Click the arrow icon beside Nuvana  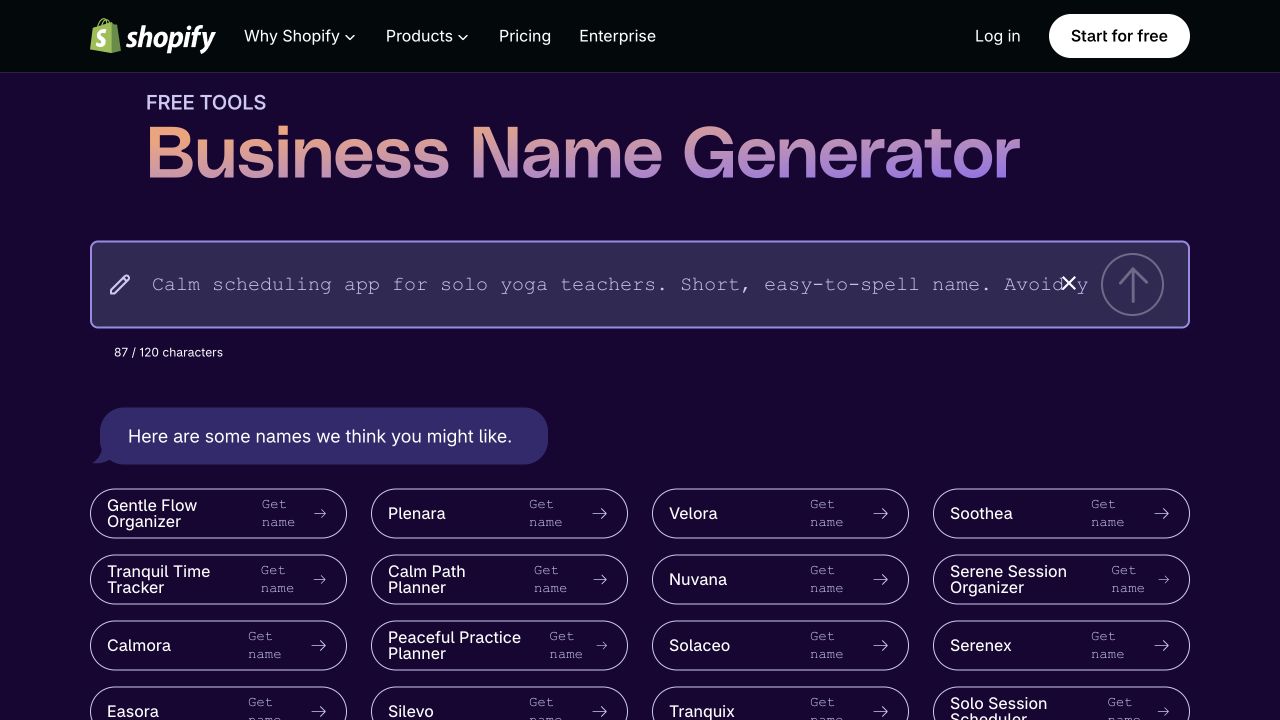(881, 580)
